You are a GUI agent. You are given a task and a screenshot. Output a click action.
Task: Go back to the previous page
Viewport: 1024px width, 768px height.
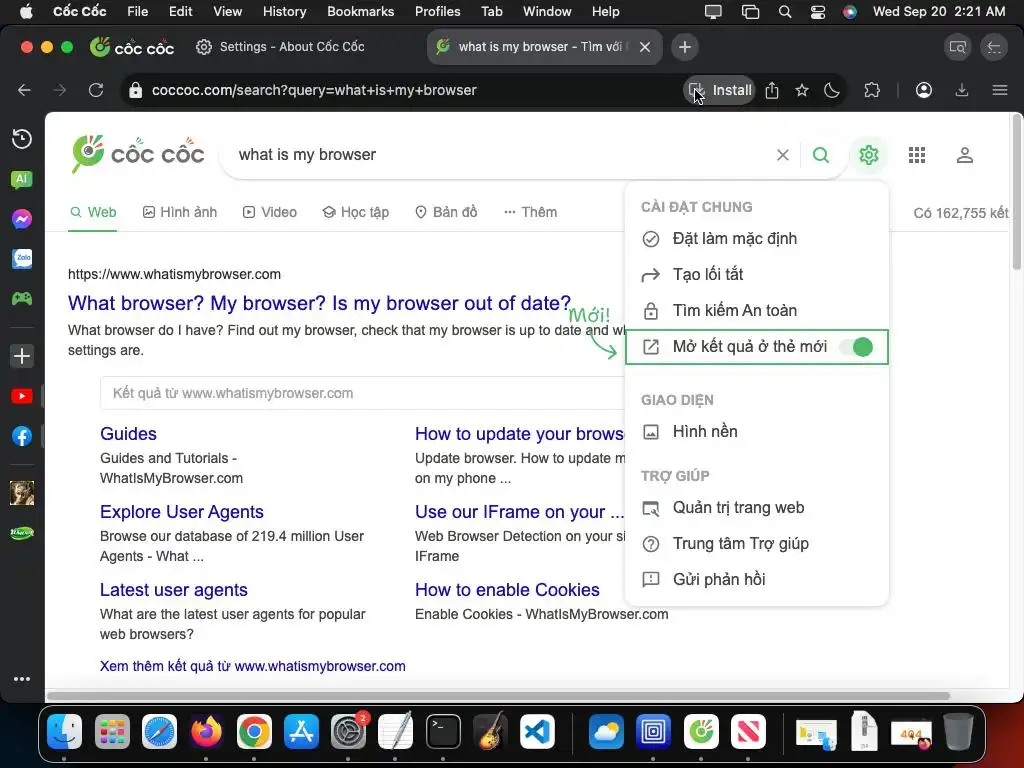(24, 90)
